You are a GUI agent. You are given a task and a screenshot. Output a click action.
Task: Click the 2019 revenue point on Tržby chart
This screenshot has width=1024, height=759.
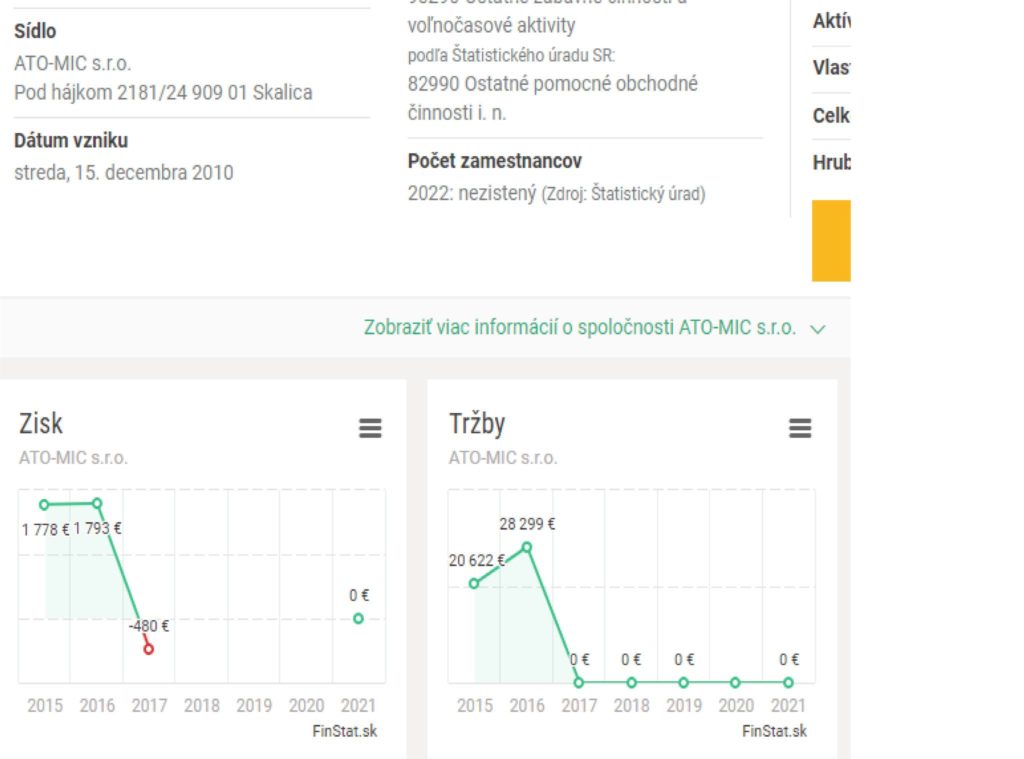tap(683, 682)
